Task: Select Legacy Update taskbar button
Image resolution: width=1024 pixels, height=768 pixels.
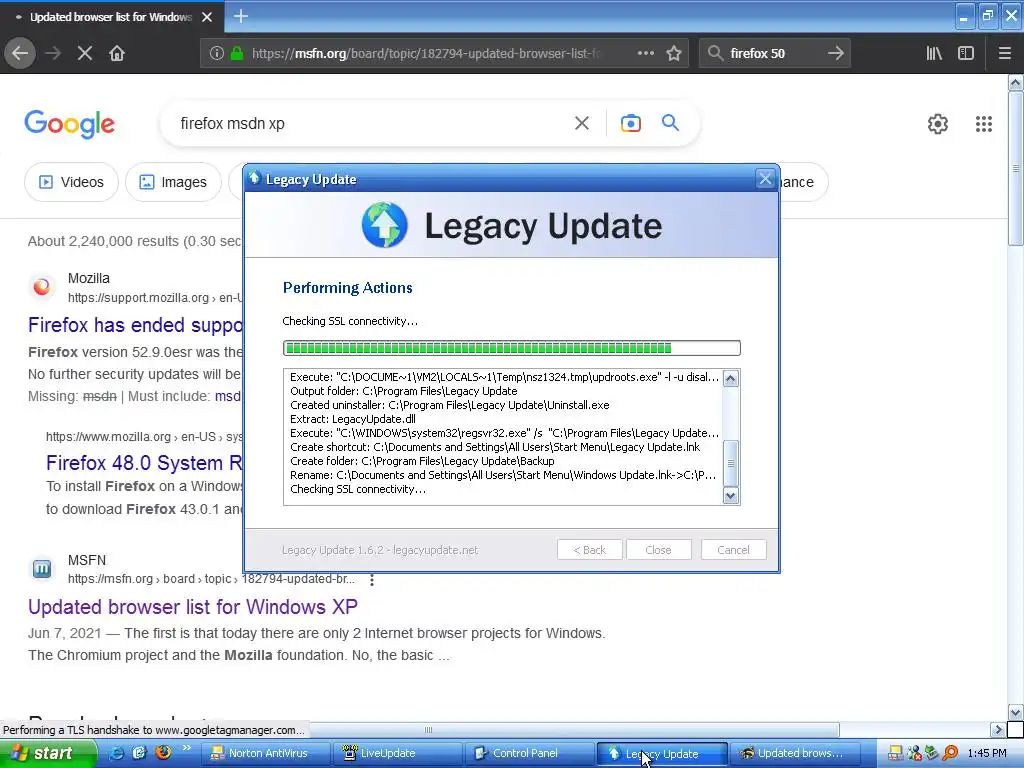Action: click(662, 753)
